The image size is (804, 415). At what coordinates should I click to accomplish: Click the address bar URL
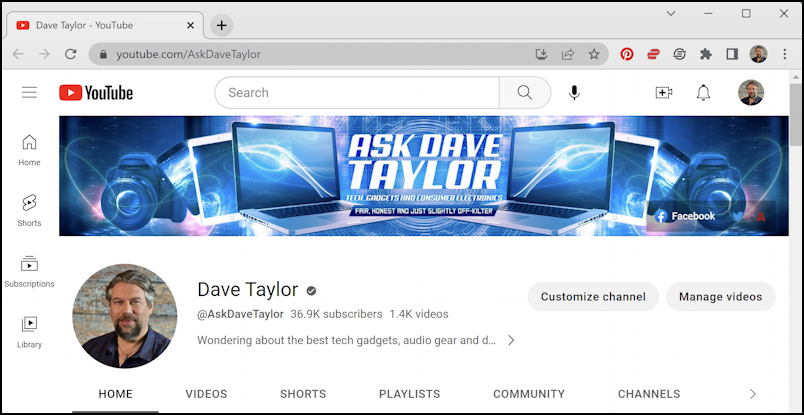pyautogui.click(x=188, y=54)
